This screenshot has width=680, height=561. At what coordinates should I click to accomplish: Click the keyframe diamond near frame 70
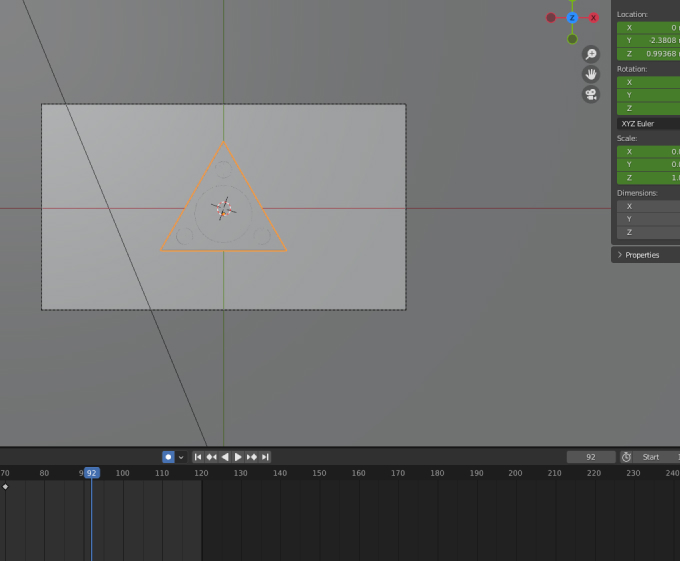[x=5, y=486]
